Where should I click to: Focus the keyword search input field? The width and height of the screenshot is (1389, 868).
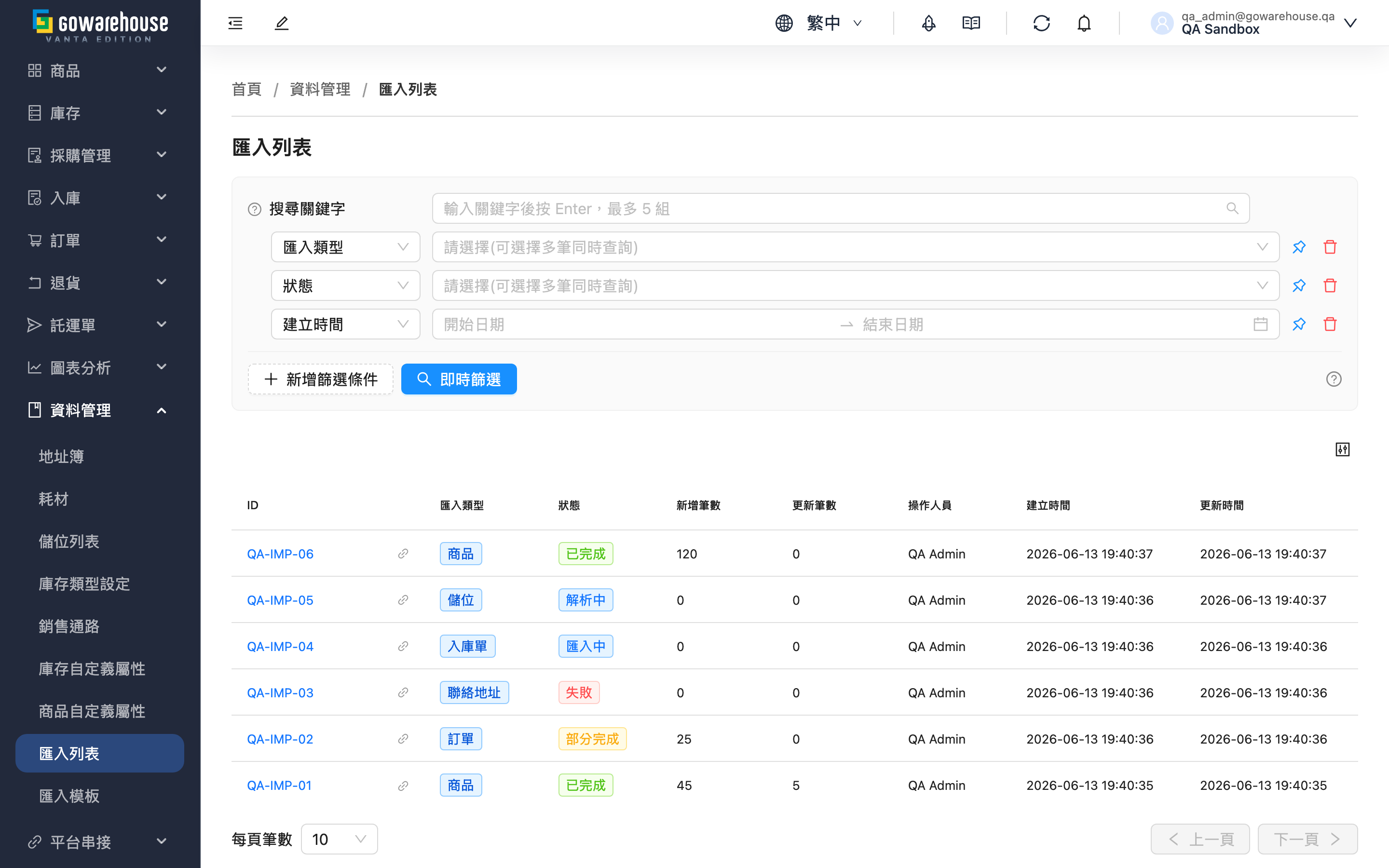pos(840,208)
